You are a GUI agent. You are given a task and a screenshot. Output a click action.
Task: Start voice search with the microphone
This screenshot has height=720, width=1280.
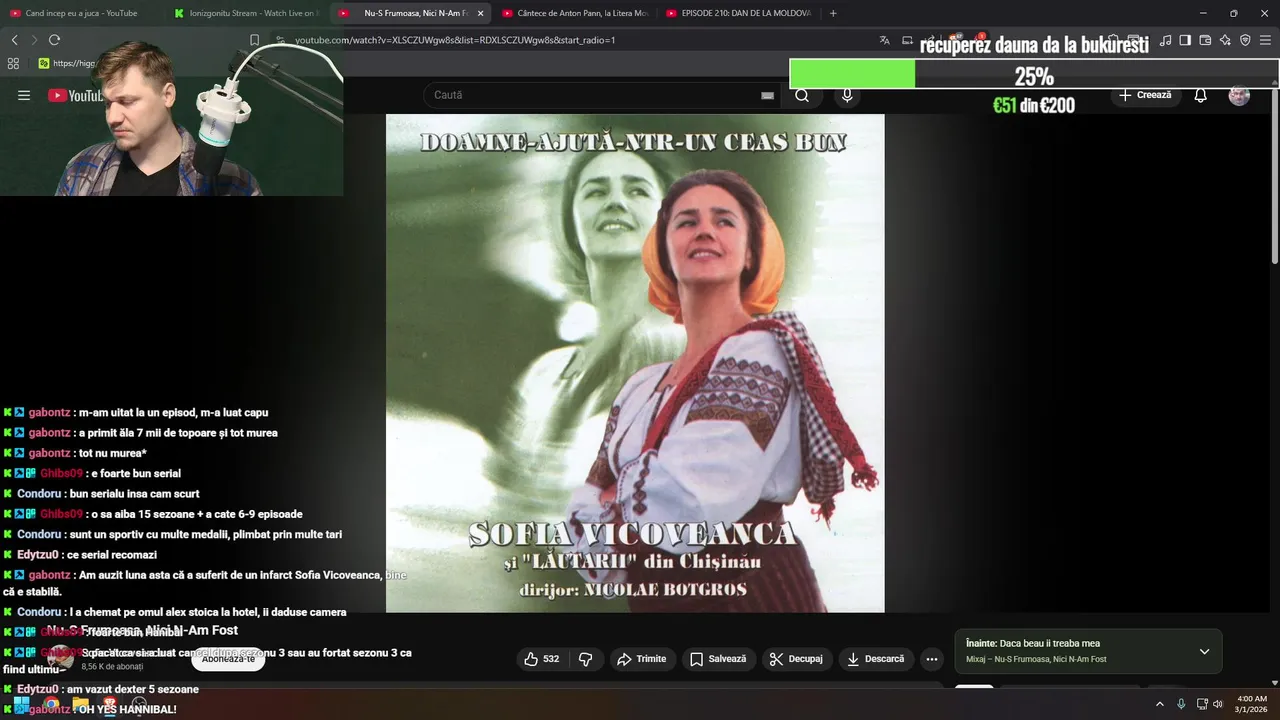[x=847, y=95]
